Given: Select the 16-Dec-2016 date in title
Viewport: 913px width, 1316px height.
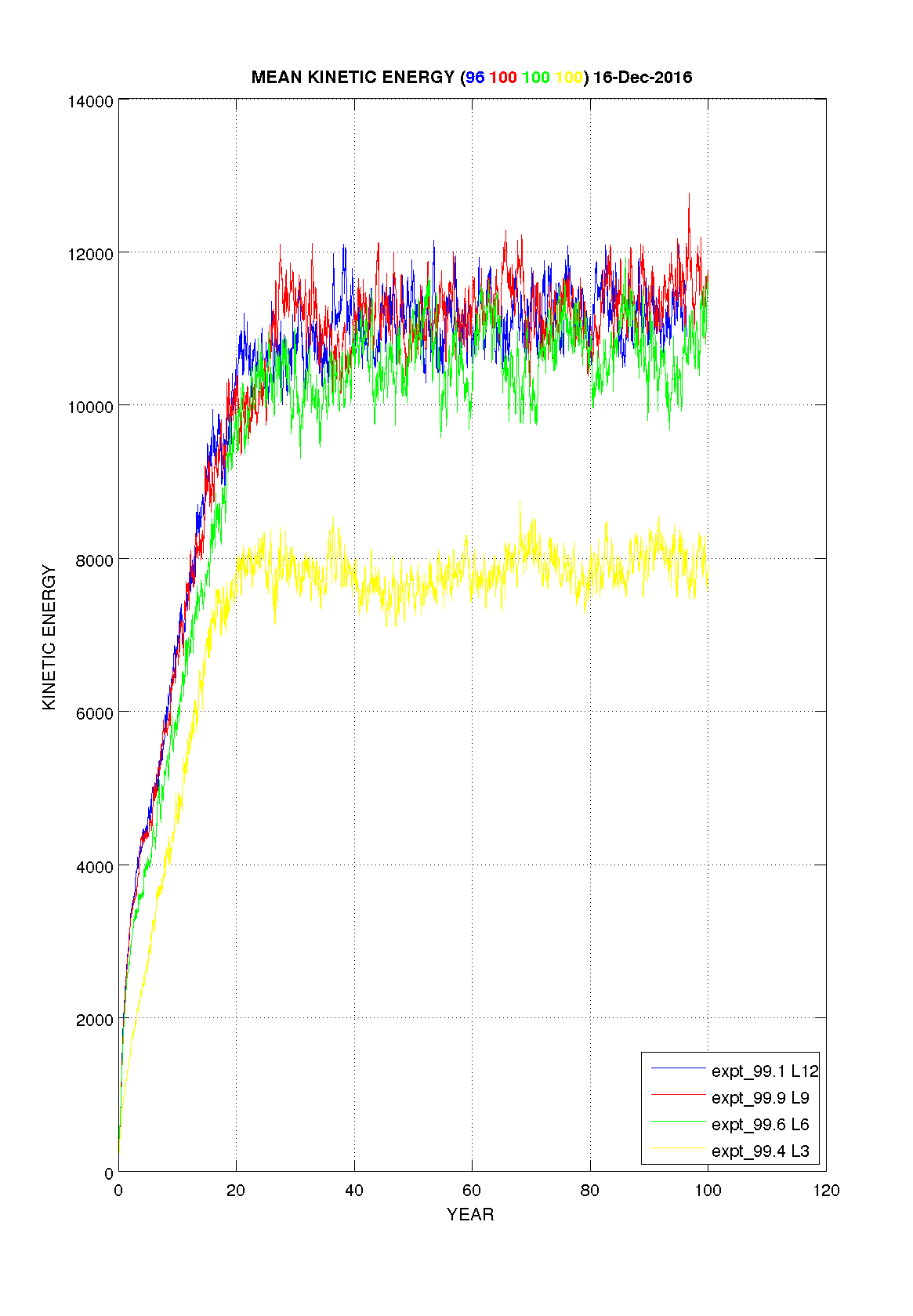Looking at the screenshot, I should pyautogui.click(x=643, y=77).
